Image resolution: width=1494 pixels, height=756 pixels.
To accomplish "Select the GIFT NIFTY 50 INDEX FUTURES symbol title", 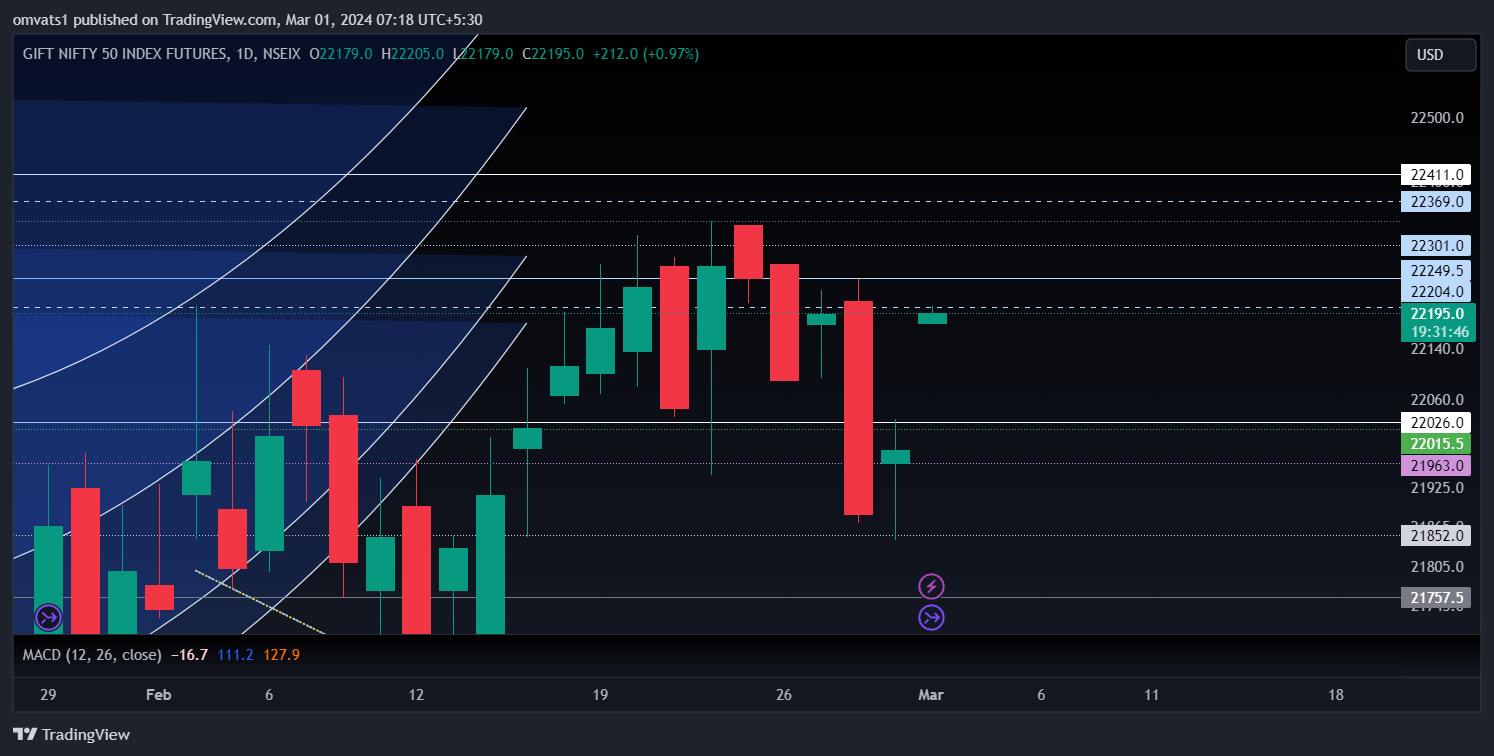I will pyautogui.click(x=124, y=54).
